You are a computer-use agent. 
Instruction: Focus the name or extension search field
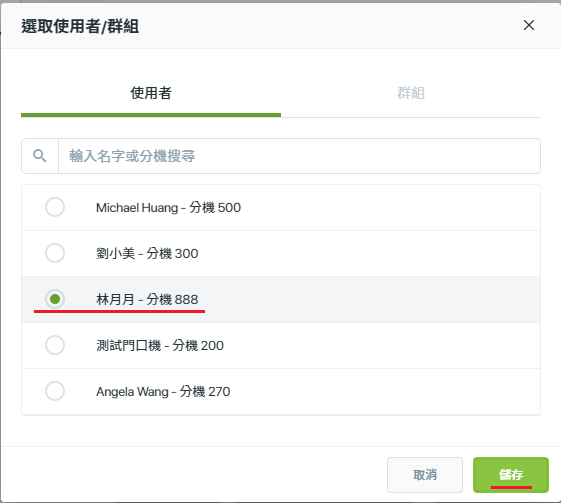299,156
